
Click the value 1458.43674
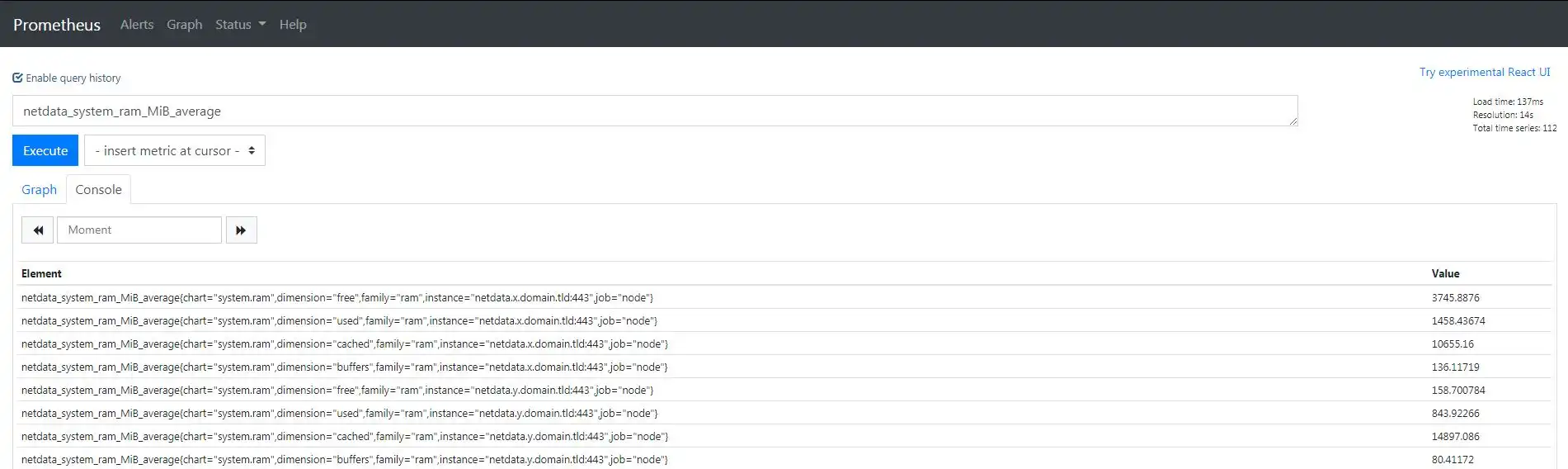[x=1458, y=320]
